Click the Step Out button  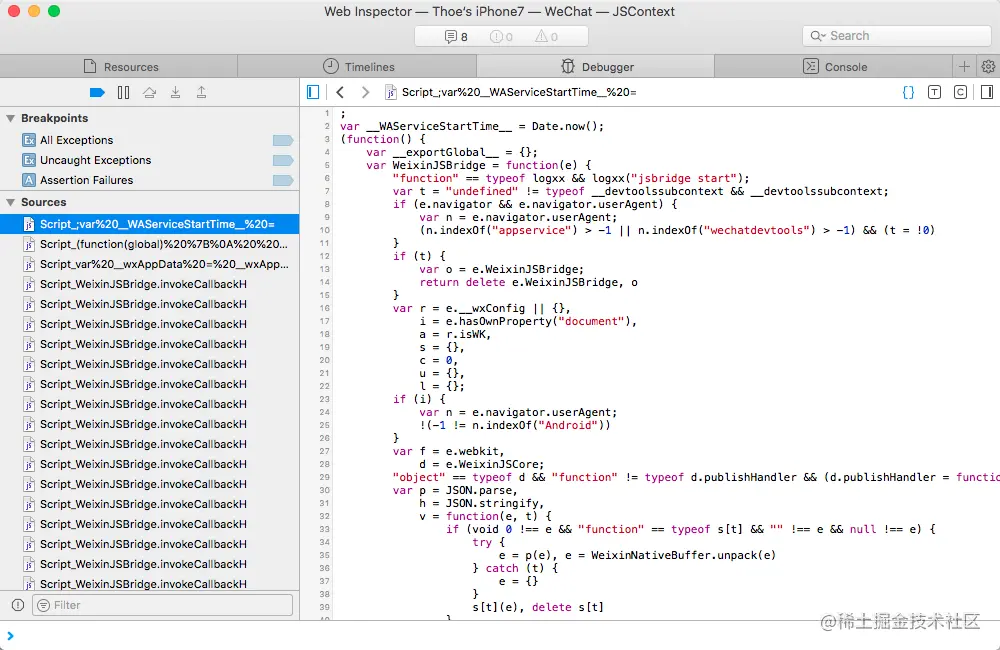[x=201, y=93]
